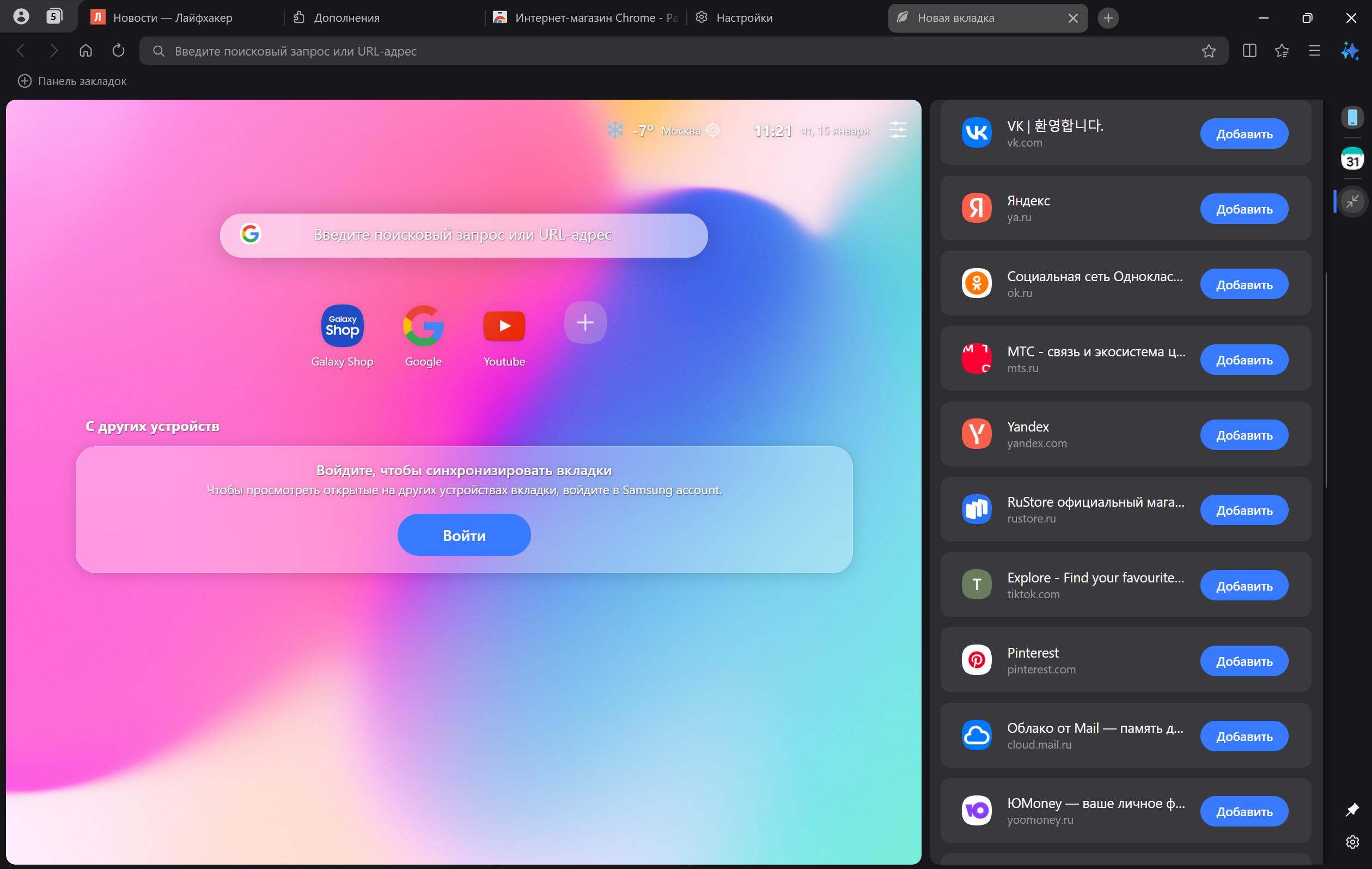The image size is (1372, 869).
Task: Bookmark the current page with the star icon
Action: click(1210, 51)
